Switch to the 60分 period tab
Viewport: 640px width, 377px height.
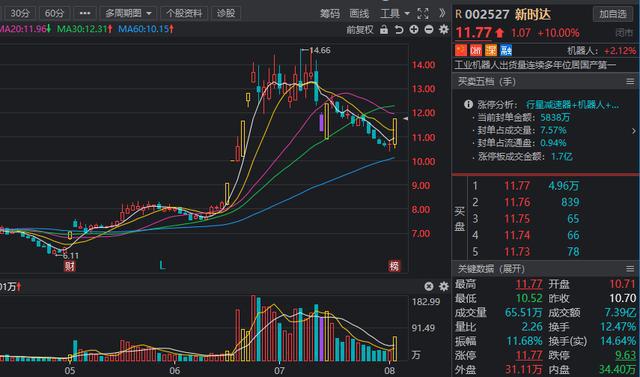pos(54,13)
